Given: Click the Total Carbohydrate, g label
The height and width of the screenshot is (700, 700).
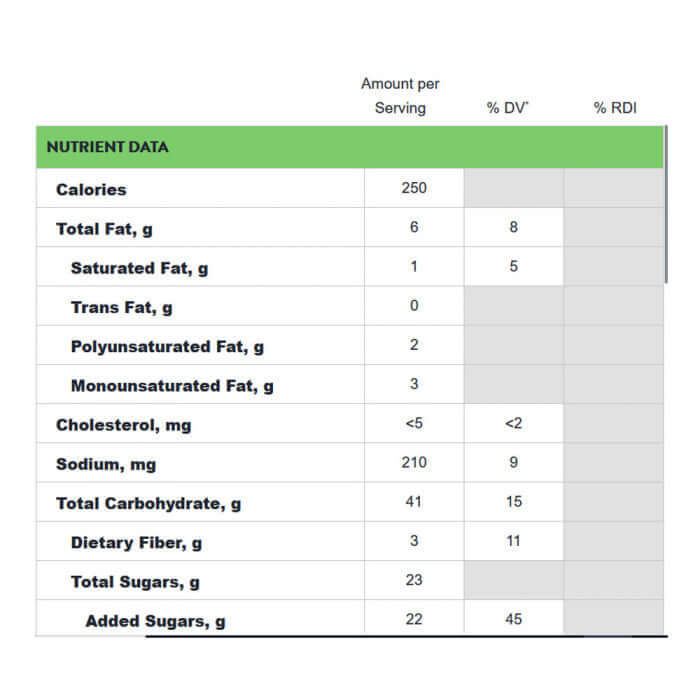Looking at the screenshot, I should click(148, 503).
